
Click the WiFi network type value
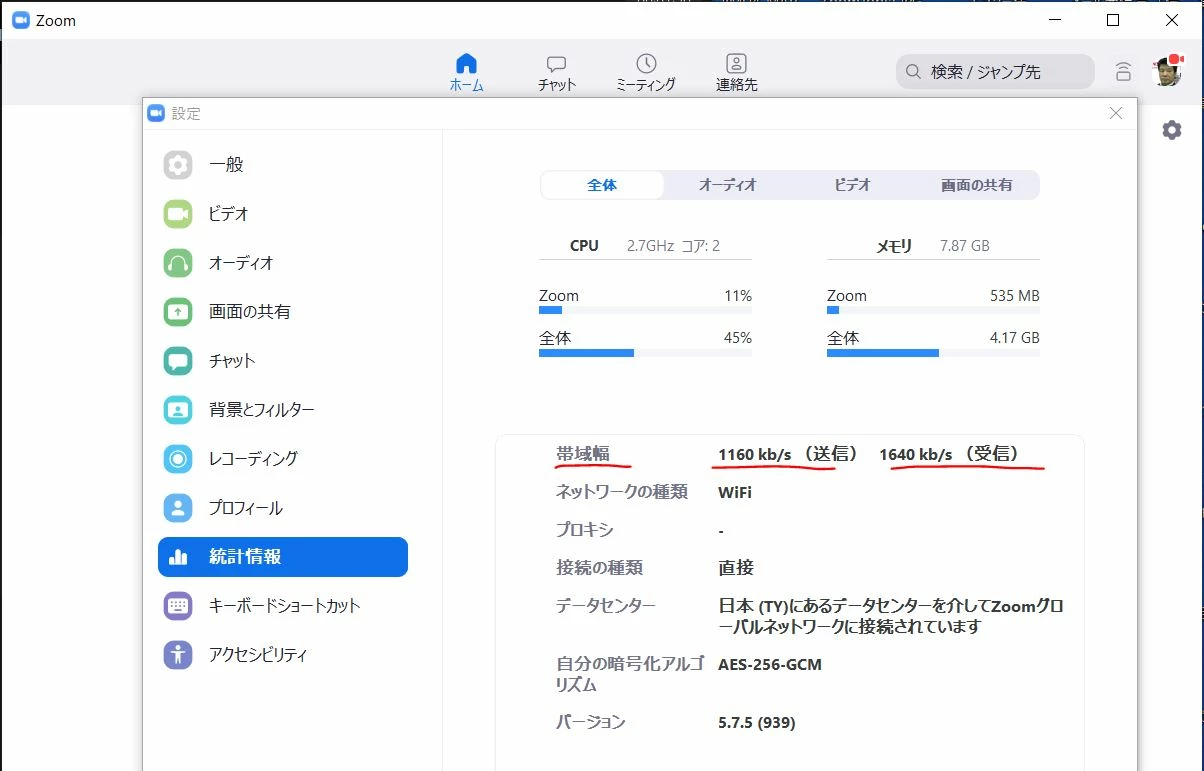click(735, 492)
